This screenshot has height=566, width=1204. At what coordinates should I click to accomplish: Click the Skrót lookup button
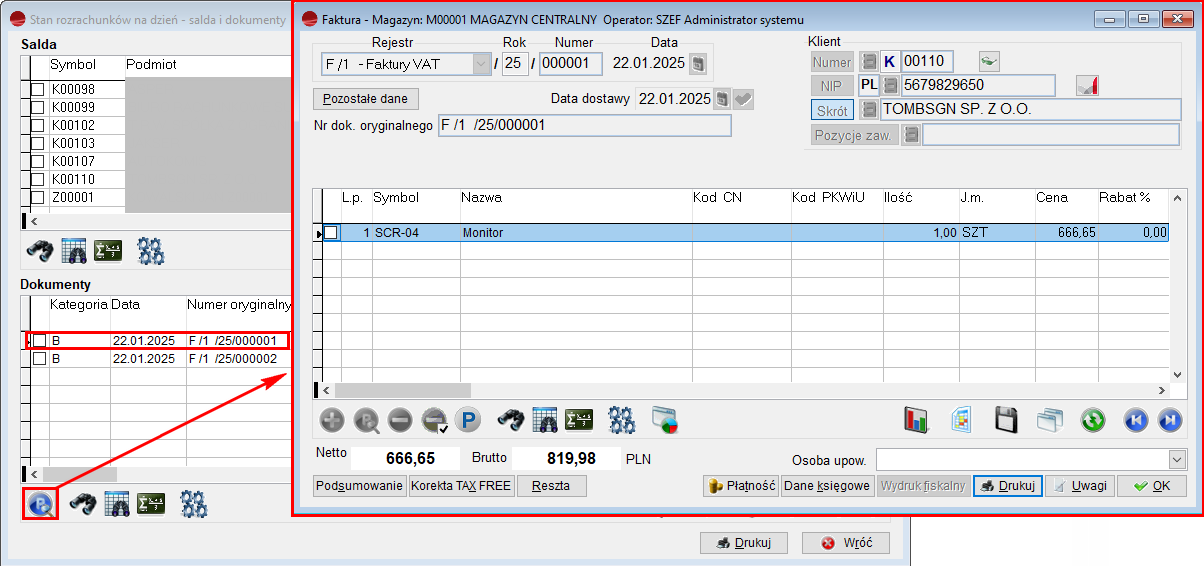tap(832, 110)
